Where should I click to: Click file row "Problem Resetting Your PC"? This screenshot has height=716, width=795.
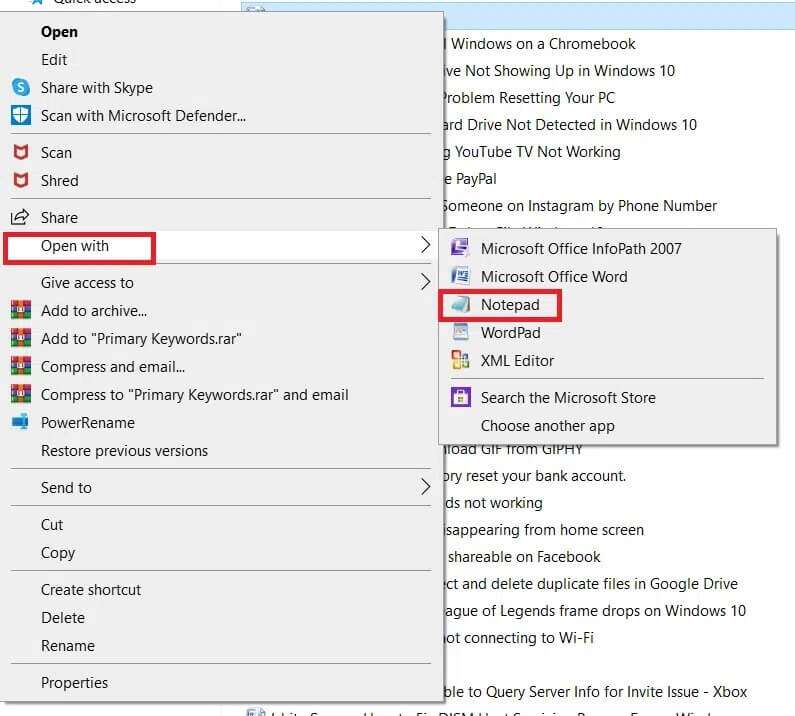click(x=529, y=97)
